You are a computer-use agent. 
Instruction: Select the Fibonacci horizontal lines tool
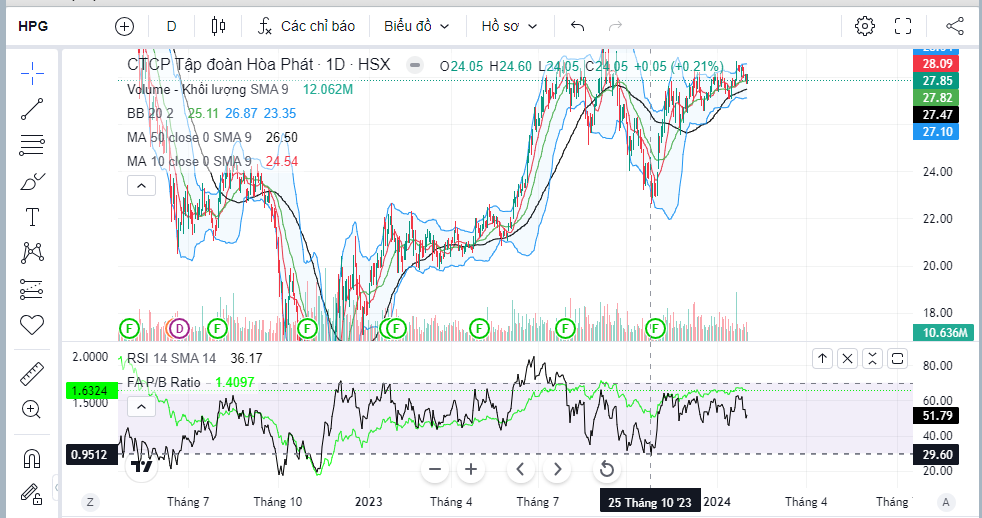32,145
